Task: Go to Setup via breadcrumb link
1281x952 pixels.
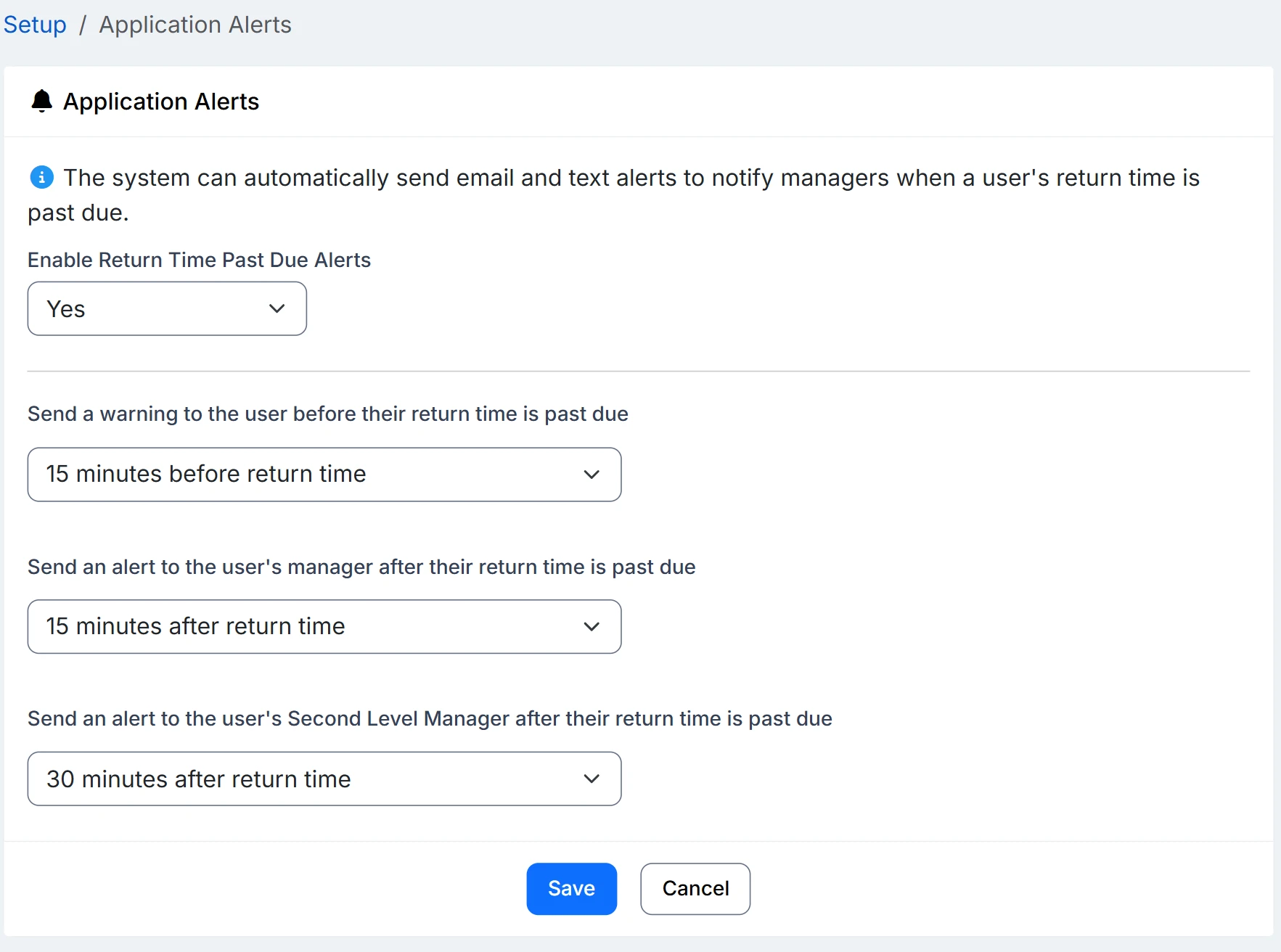Action: click(35, 25)
